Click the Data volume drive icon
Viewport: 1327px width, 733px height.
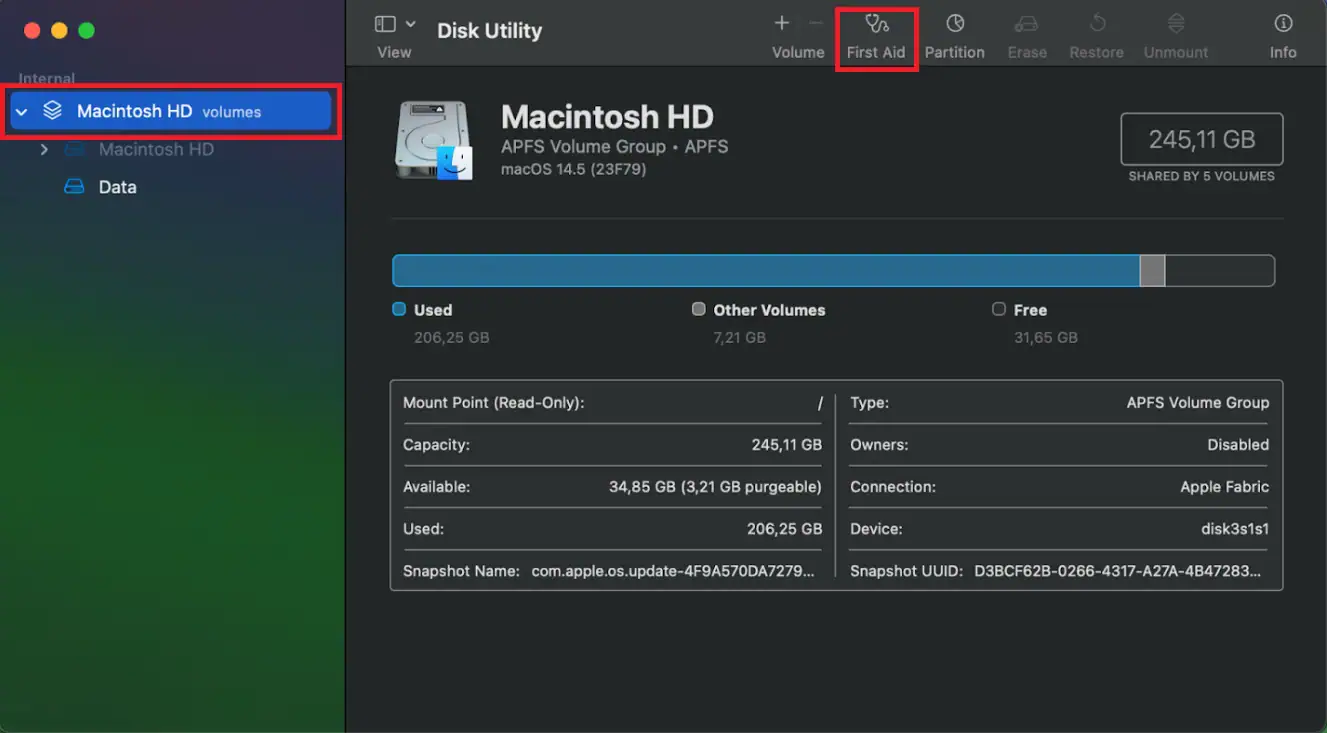(74, 187)
